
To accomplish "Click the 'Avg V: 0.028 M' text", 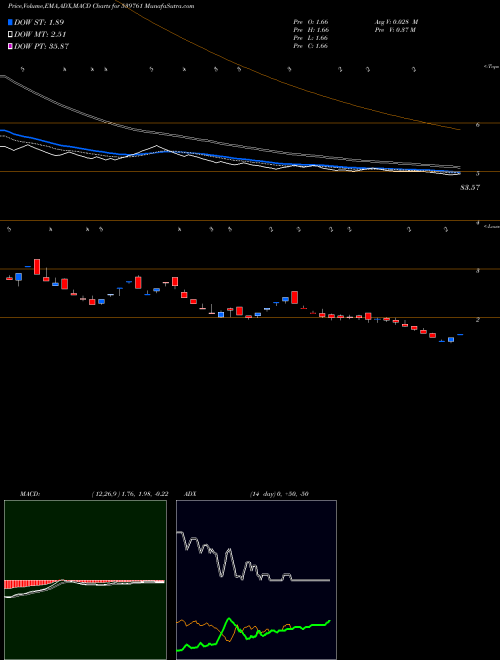I will pyautogui.click(x=396, y=22).
